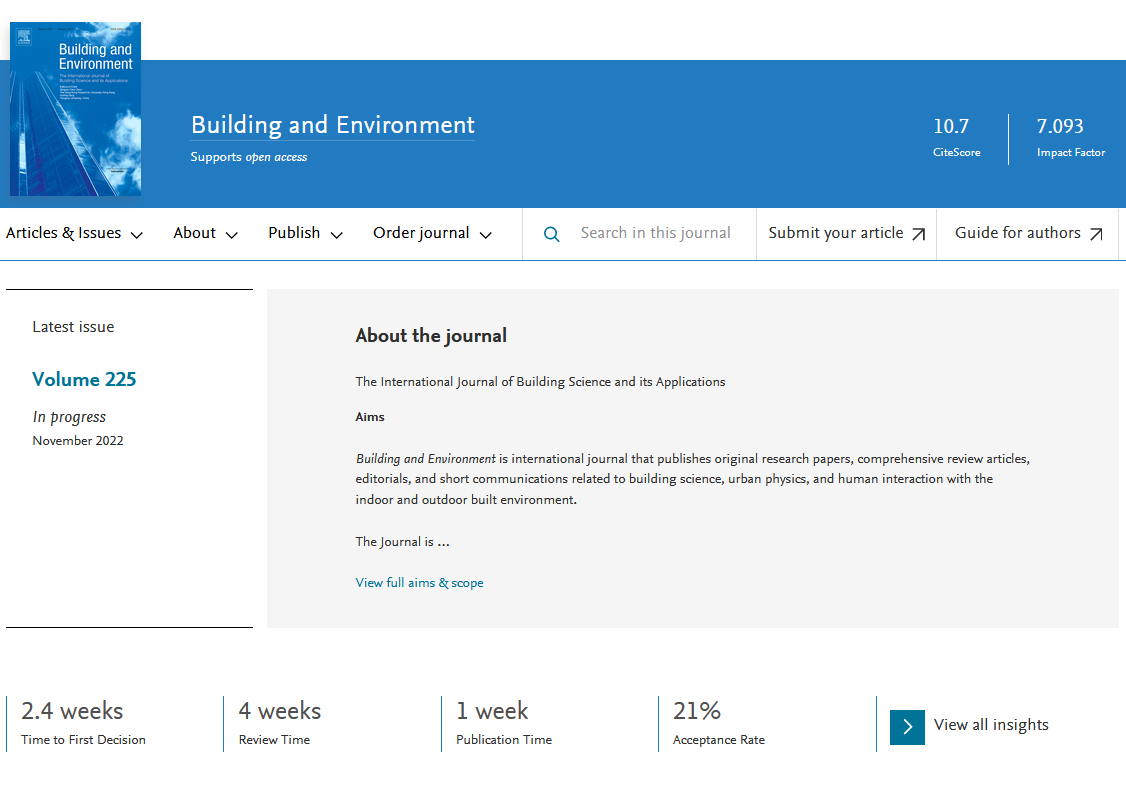Open Volume 225 of the latest issue
Screen dimensions: 1126x790
pyautogui.click(x=84, y=379)
